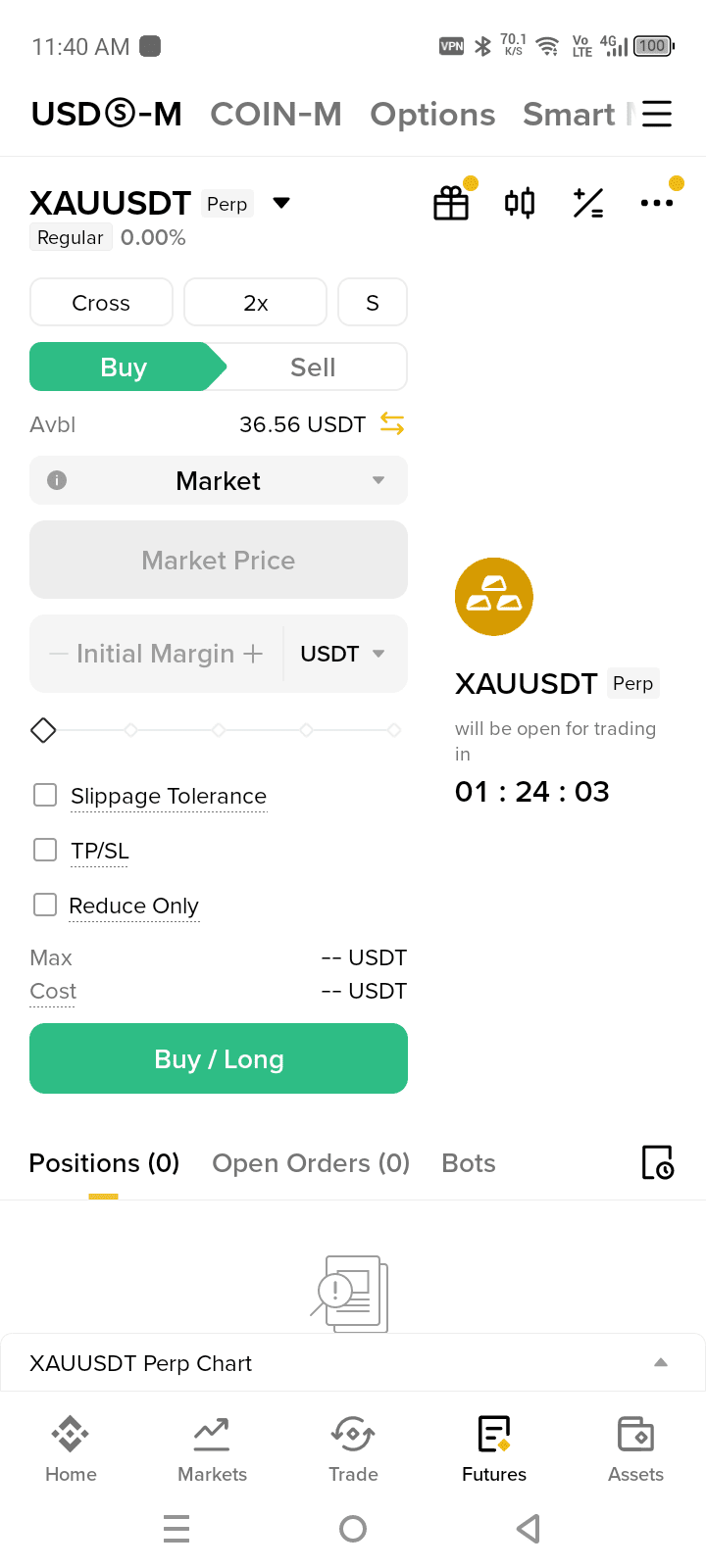Tap the Market order info icon
706x1568 pixels.
pos(57,480)
